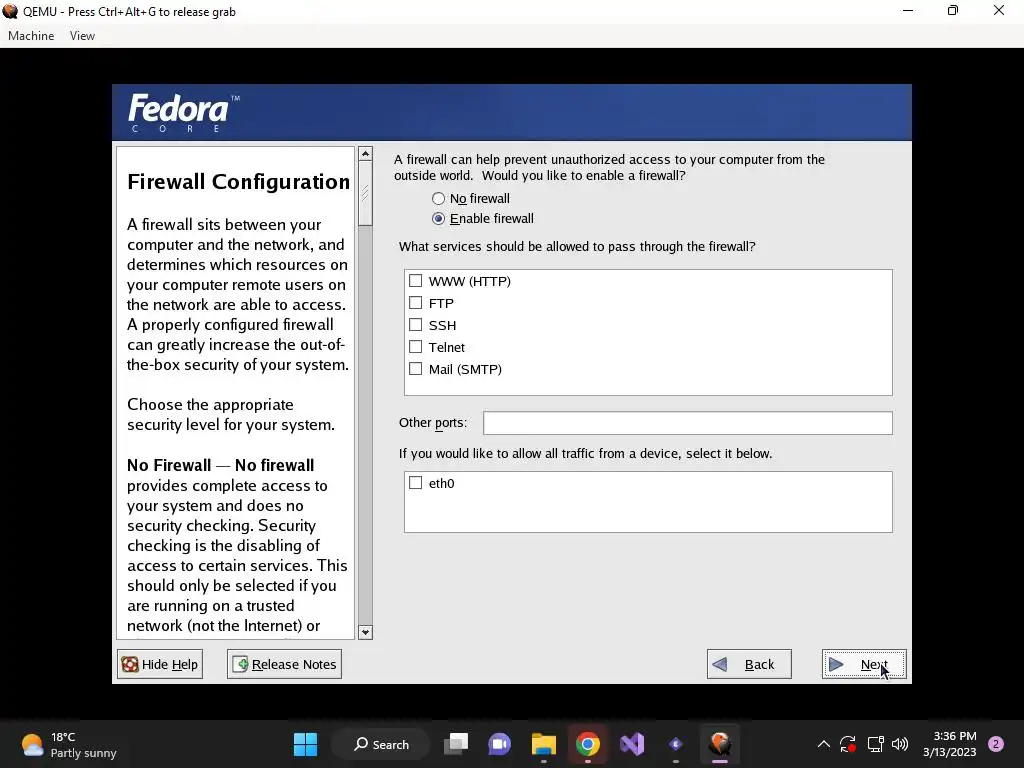Click the Next arrow icon
This screenshot has height=768, width=1024.
click(x=836, y=664)
